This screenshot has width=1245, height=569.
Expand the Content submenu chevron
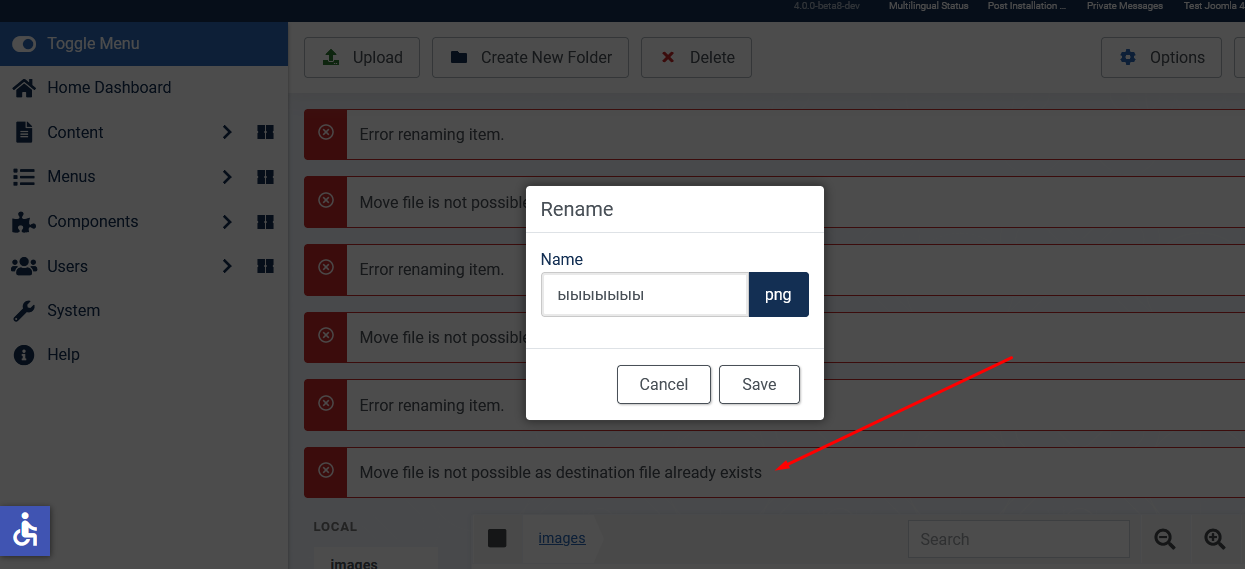click(x=227, y=132)
